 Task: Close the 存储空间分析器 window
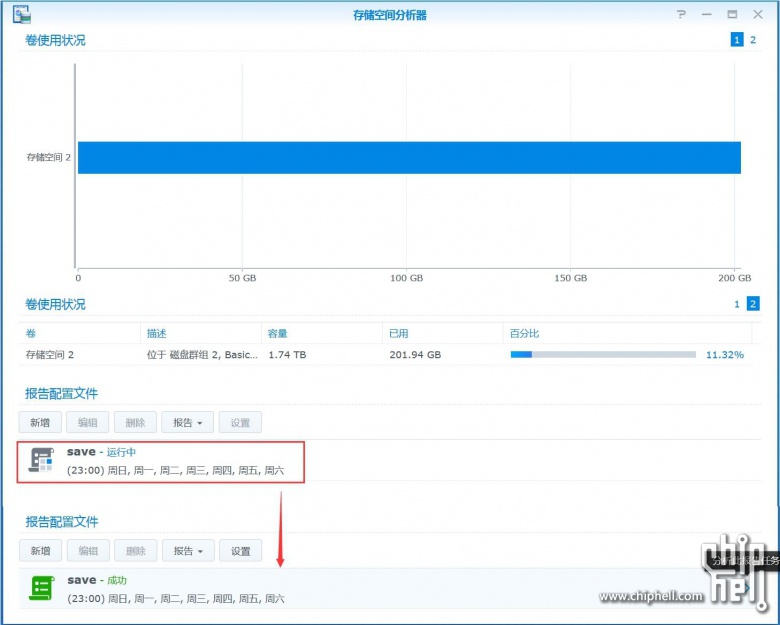point(758,14)
